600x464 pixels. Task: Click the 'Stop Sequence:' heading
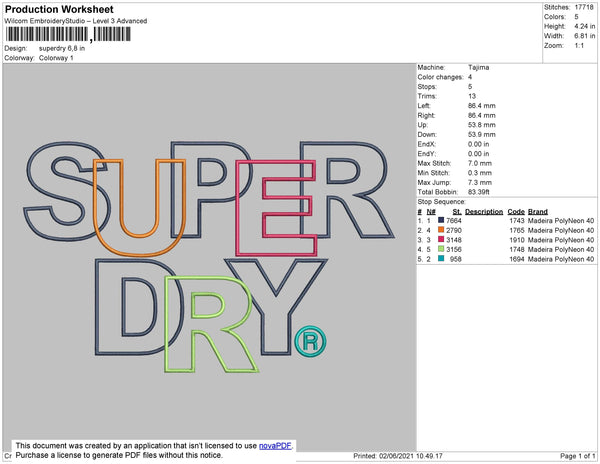click(x=442, y=202)
